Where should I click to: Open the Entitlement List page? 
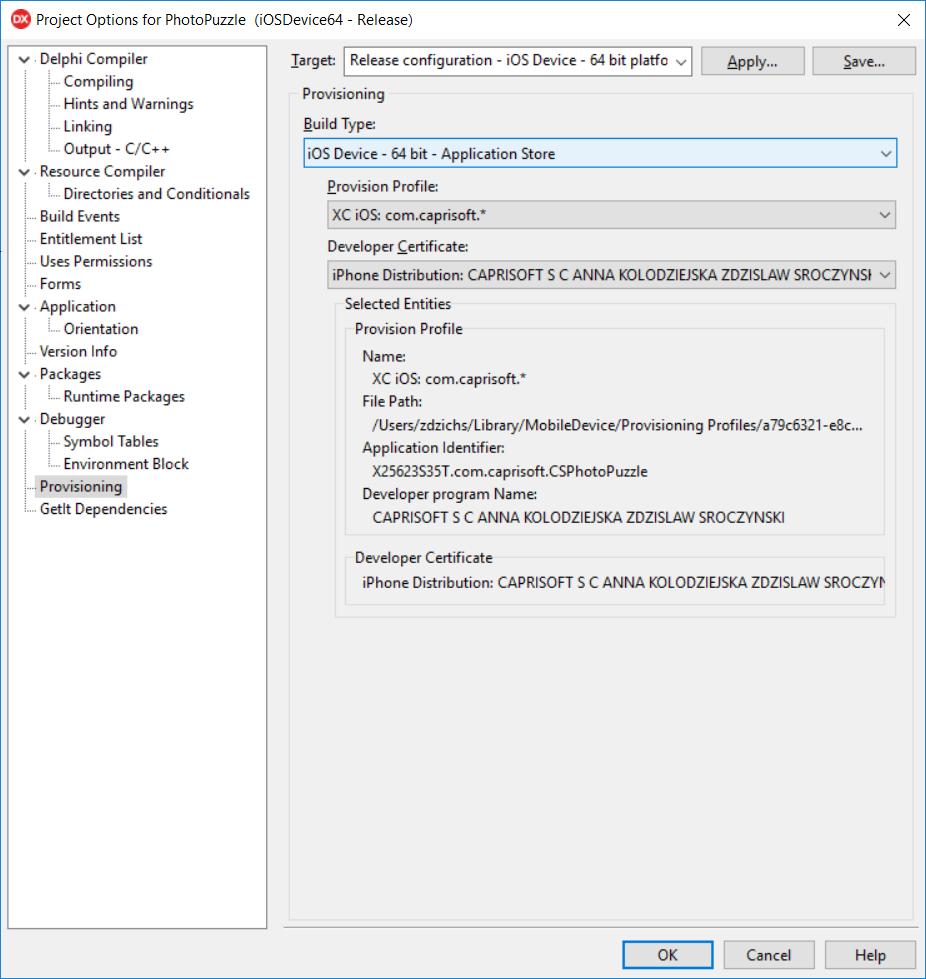pyautogui.click(x=91, y=239)
